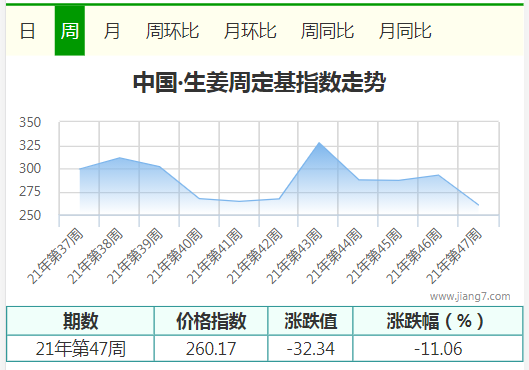529x370 pixels.
Task: Click the 价格指数 column header
Action: [211, 321]
